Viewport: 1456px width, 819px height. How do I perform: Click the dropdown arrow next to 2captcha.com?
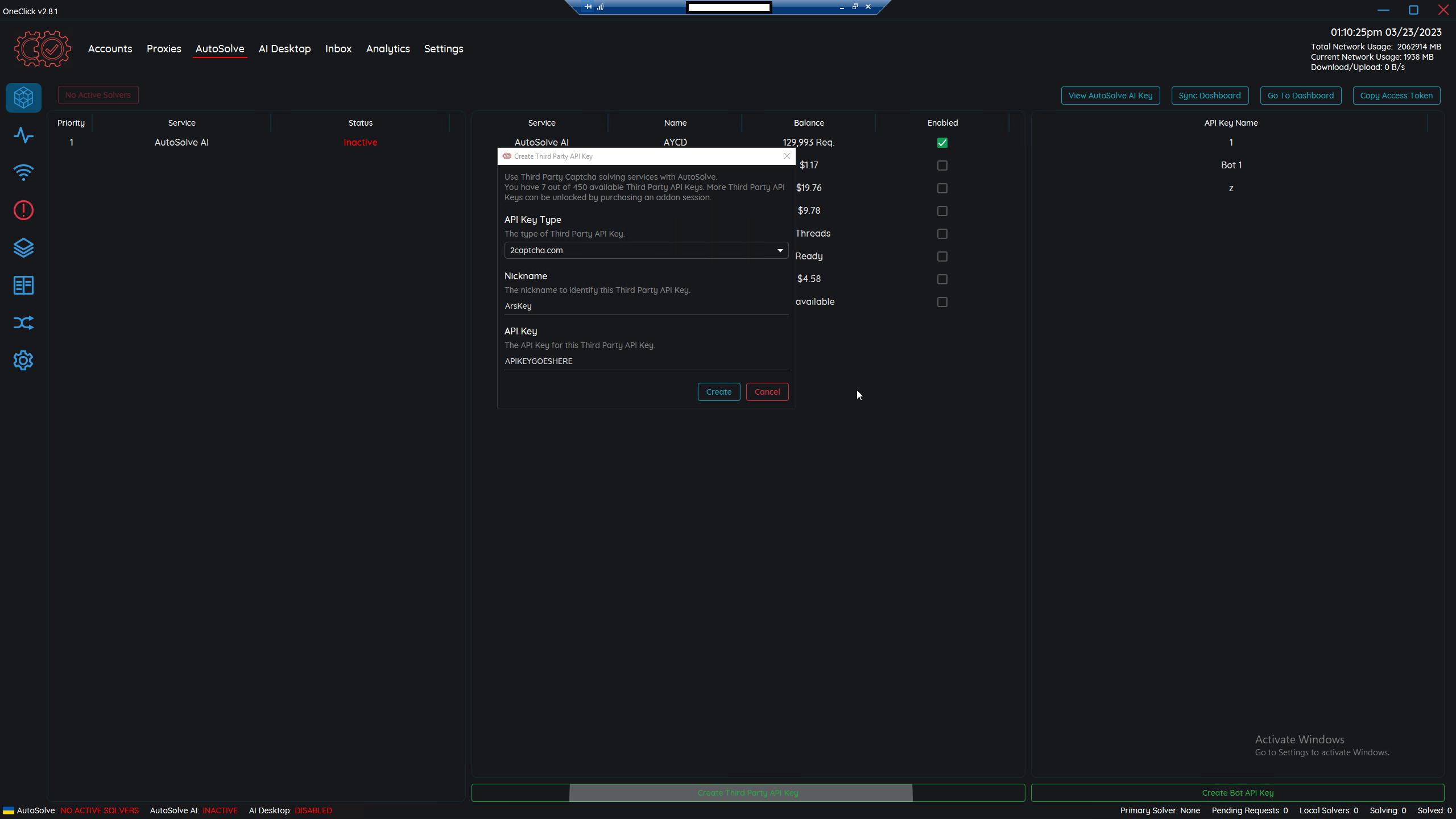click(780, 250)
